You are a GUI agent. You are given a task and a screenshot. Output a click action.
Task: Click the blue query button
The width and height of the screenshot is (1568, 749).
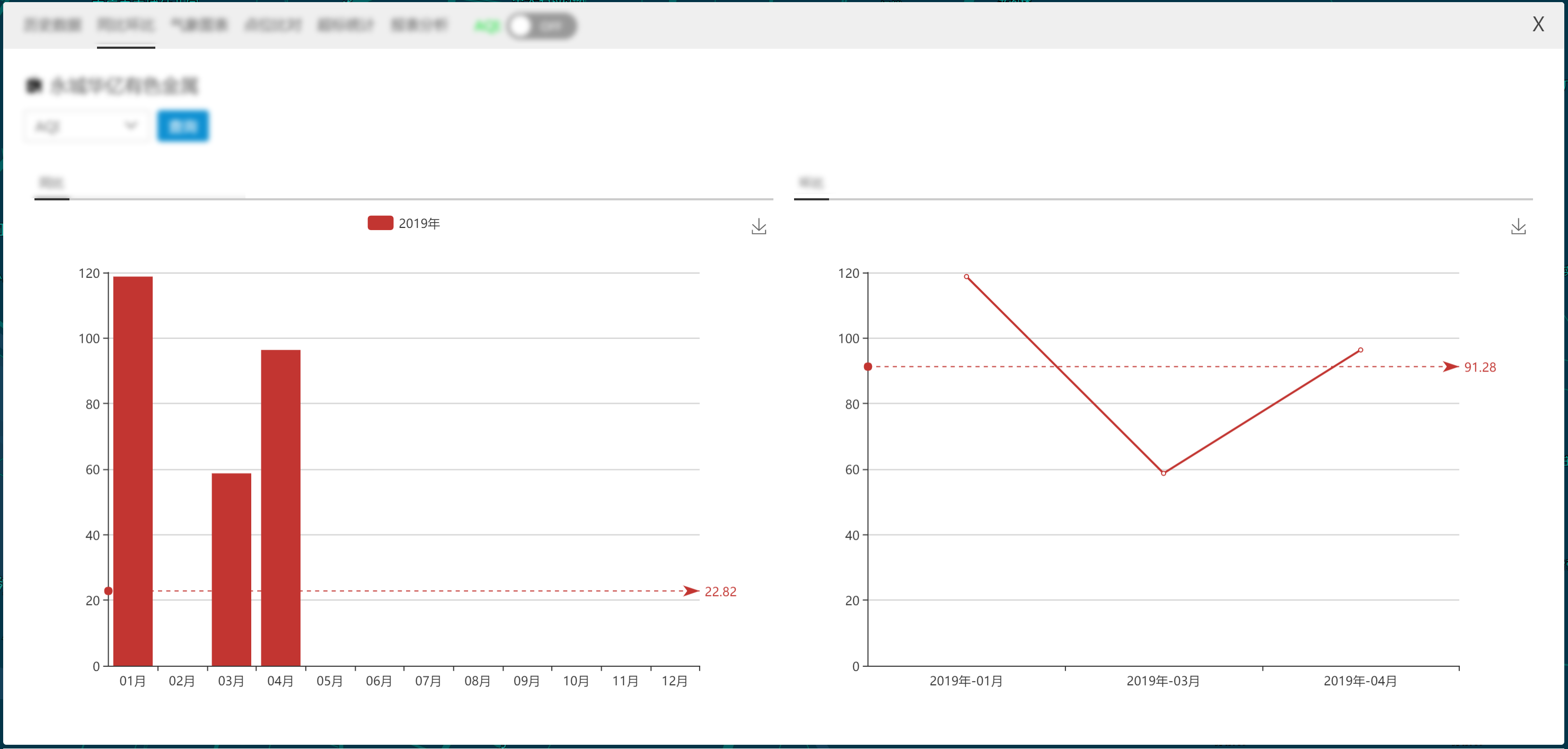coord(182,126)
